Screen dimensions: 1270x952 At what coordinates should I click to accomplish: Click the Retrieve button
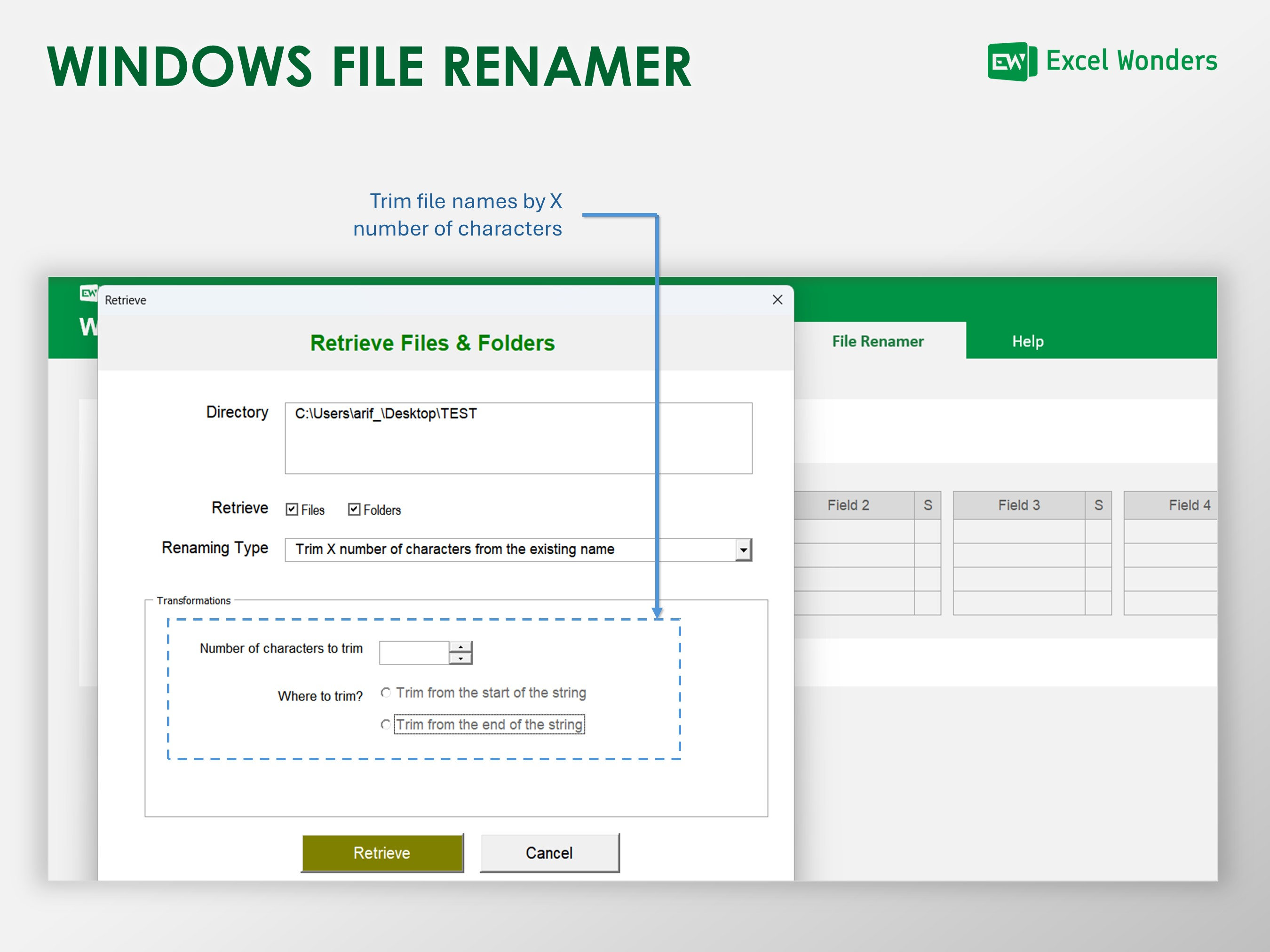click(382, 853)
